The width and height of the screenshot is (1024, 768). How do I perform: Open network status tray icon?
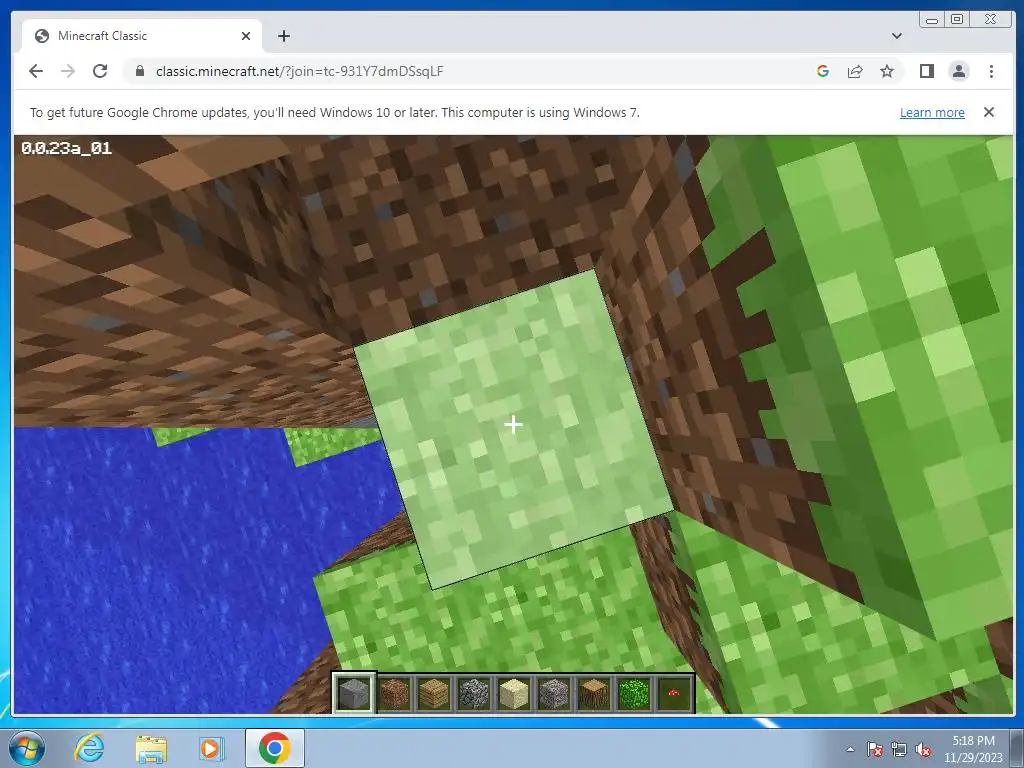[x=899, y=749]
